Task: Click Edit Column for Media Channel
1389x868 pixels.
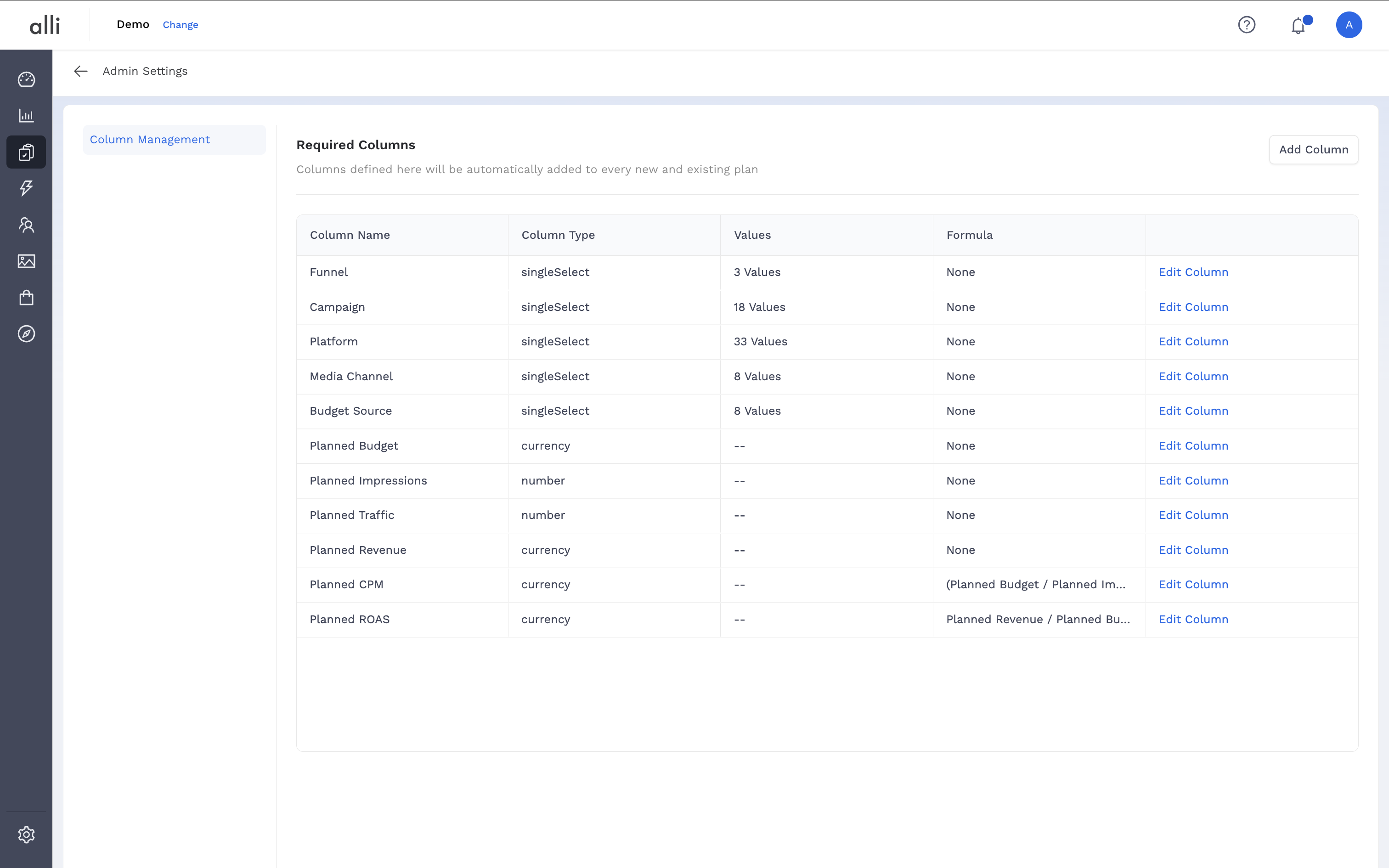Action: [1193, 377]
